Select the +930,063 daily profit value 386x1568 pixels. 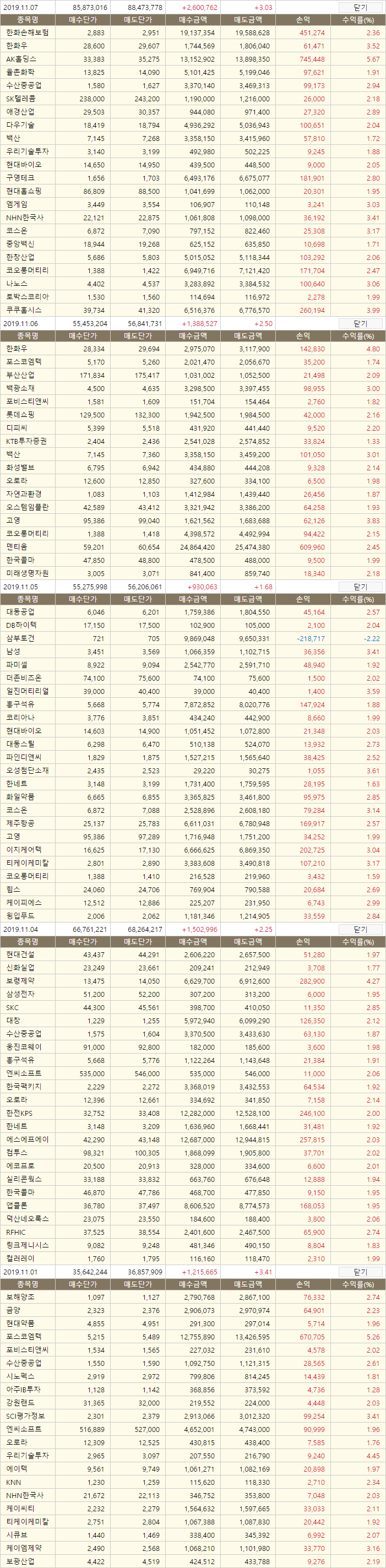coord(203,588)
